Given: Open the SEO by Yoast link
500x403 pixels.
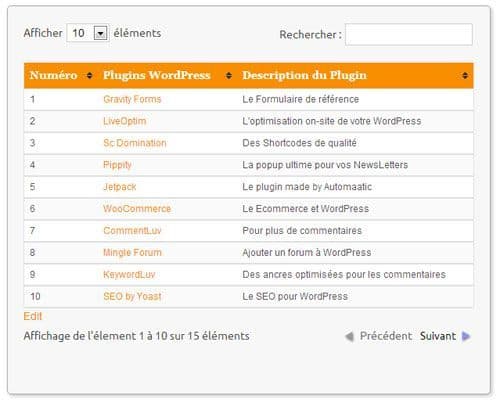Looking at the screenshot, I should 132,296.
